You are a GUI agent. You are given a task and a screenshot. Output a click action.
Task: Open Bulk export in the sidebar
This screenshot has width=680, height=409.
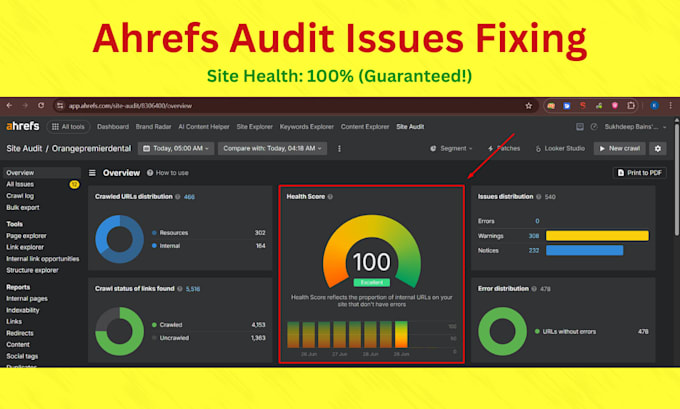coord(23,207)
